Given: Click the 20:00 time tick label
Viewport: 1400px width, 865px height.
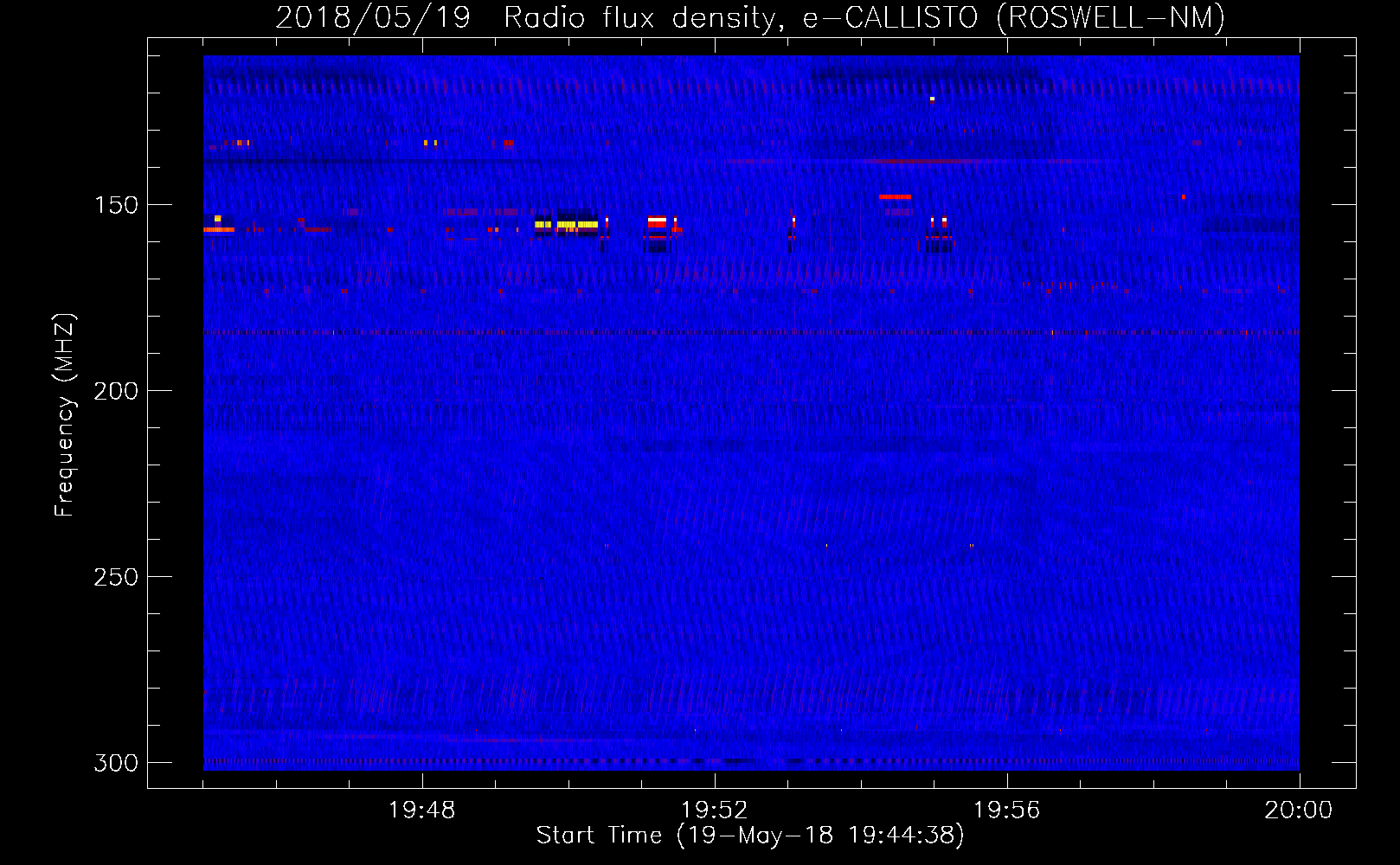Looking at the screenshot, I should (x=1299, y=811).
